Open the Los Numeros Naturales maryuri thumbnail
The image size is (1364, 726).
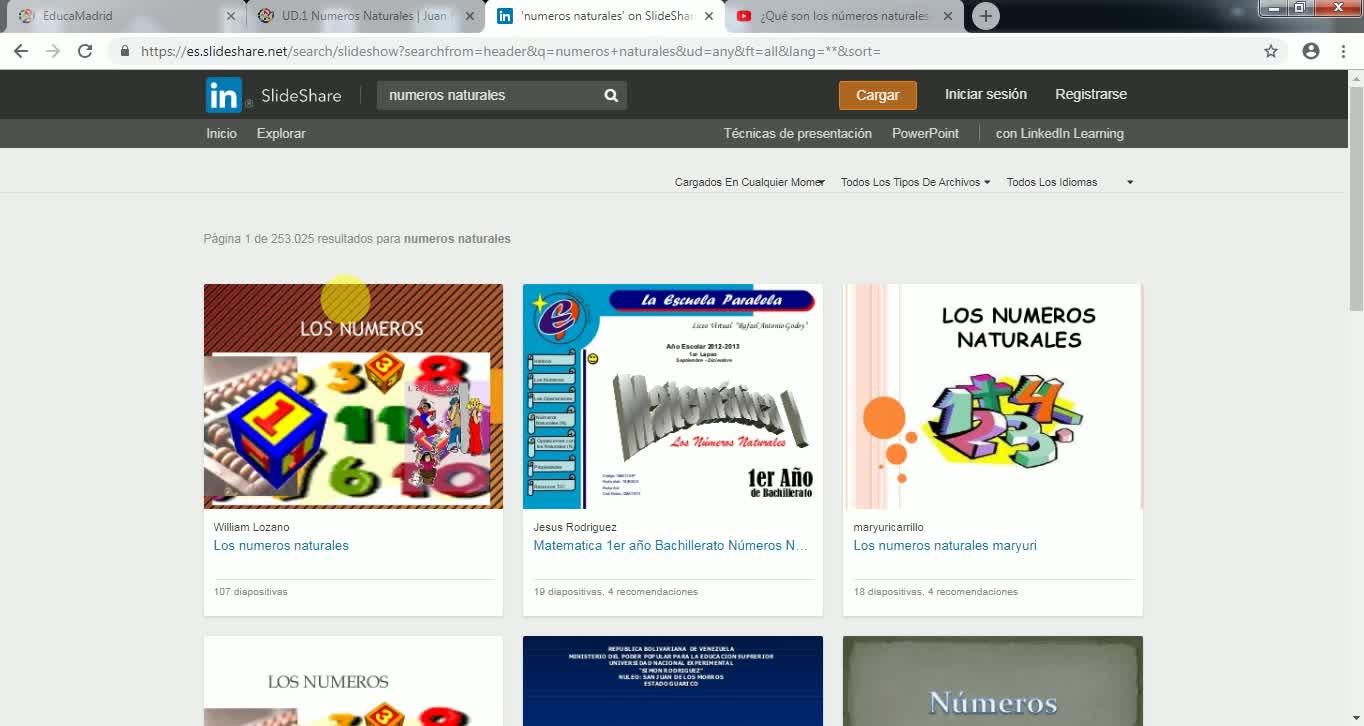(x=993, y=396)
